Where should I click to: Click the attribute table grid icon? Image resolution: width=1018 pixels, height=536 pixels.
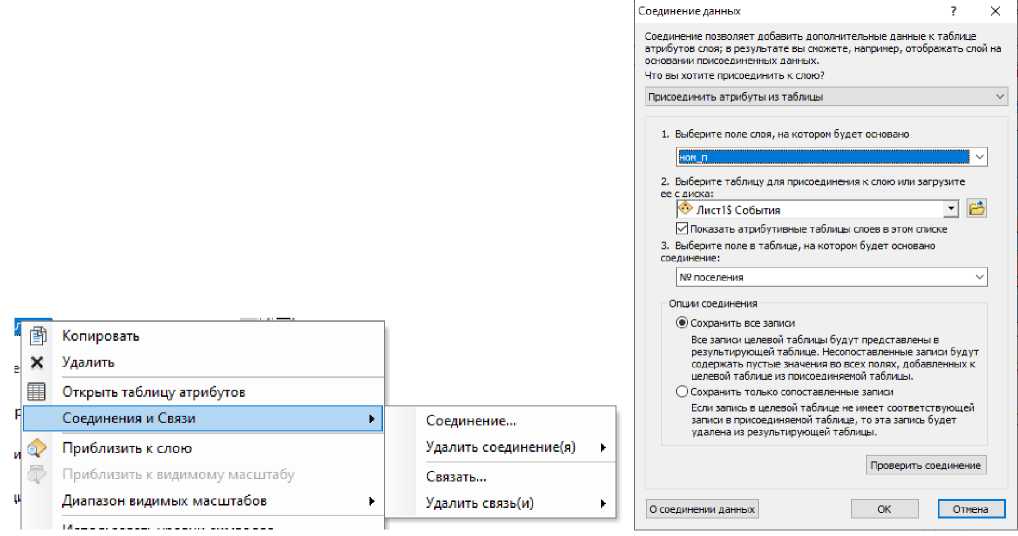pyautogui.click(x=37, y=392)
